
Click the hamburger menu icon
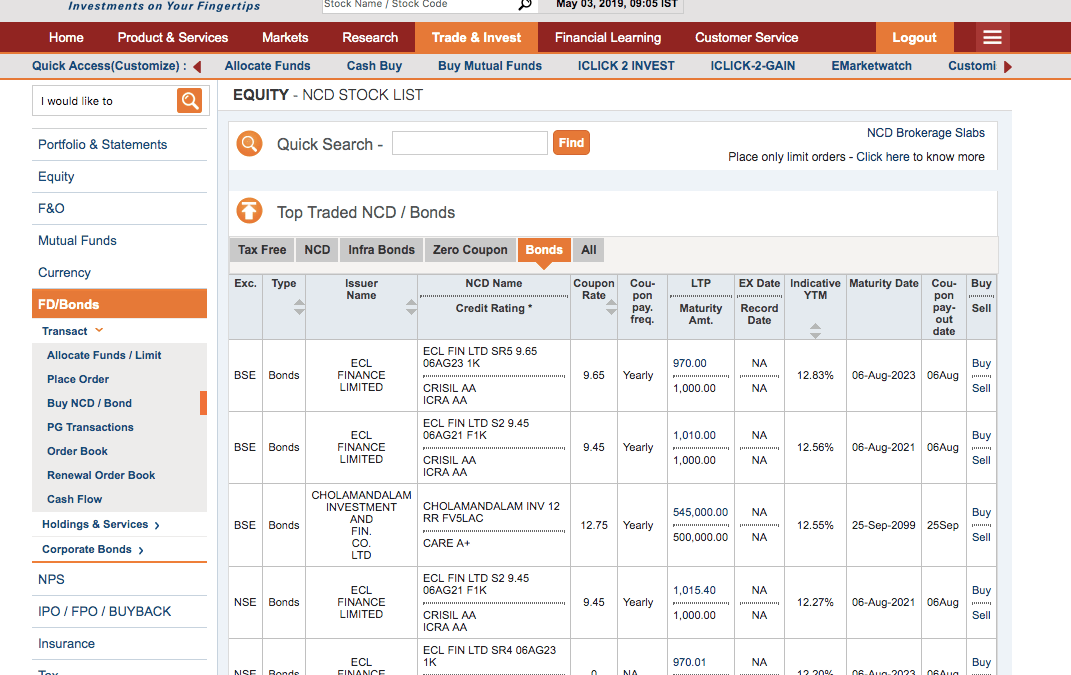pyautogui.click(x=992, y=38)
